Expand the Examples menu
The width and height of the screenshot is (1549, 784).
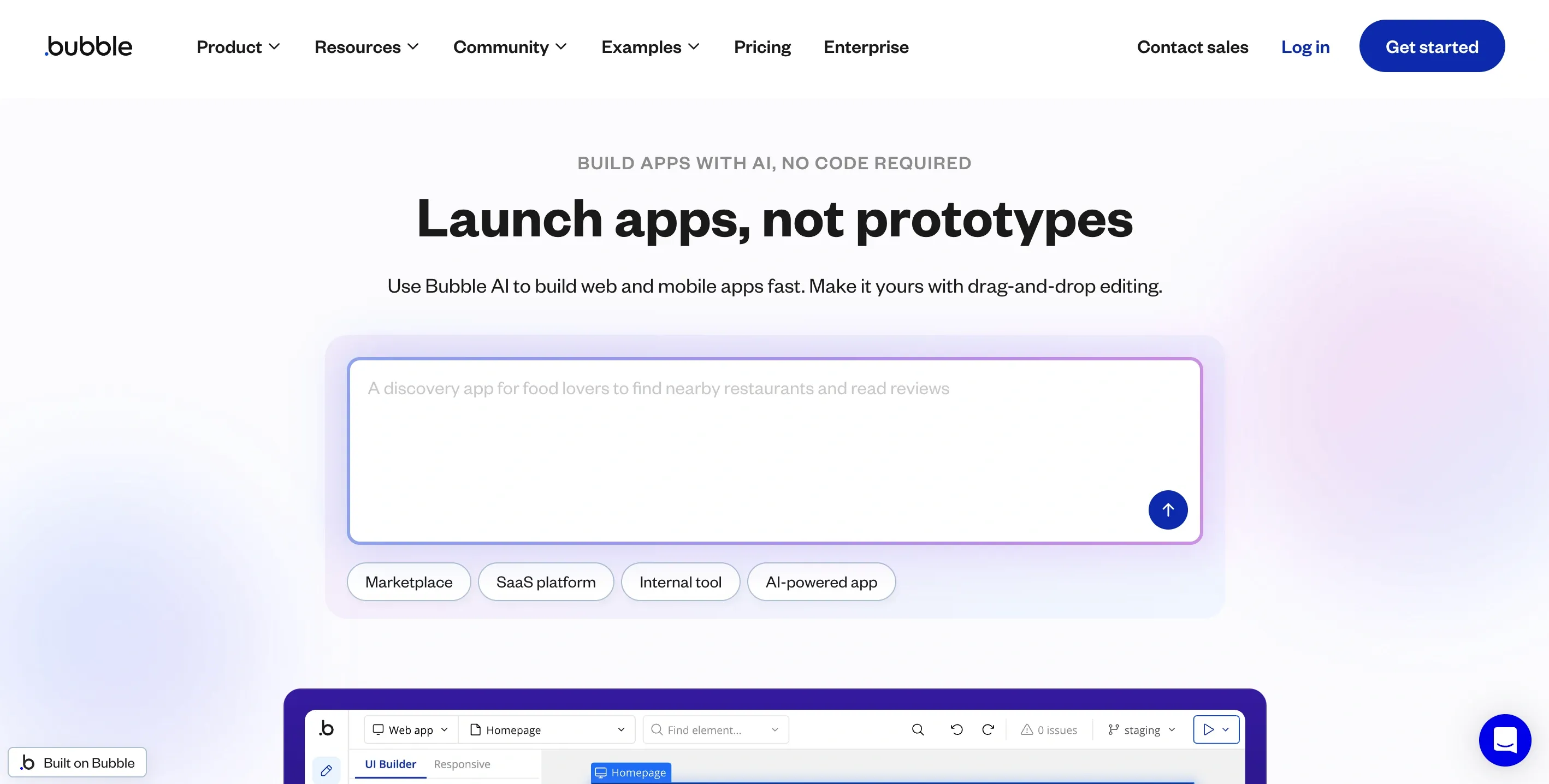[x=650, y=47]
